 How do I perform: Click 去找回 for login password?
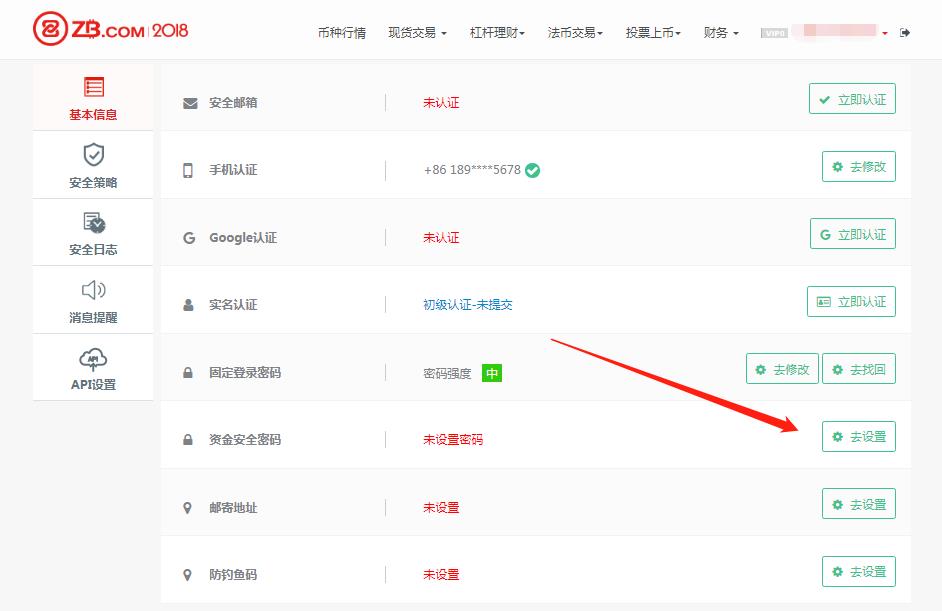coord(858,369)
